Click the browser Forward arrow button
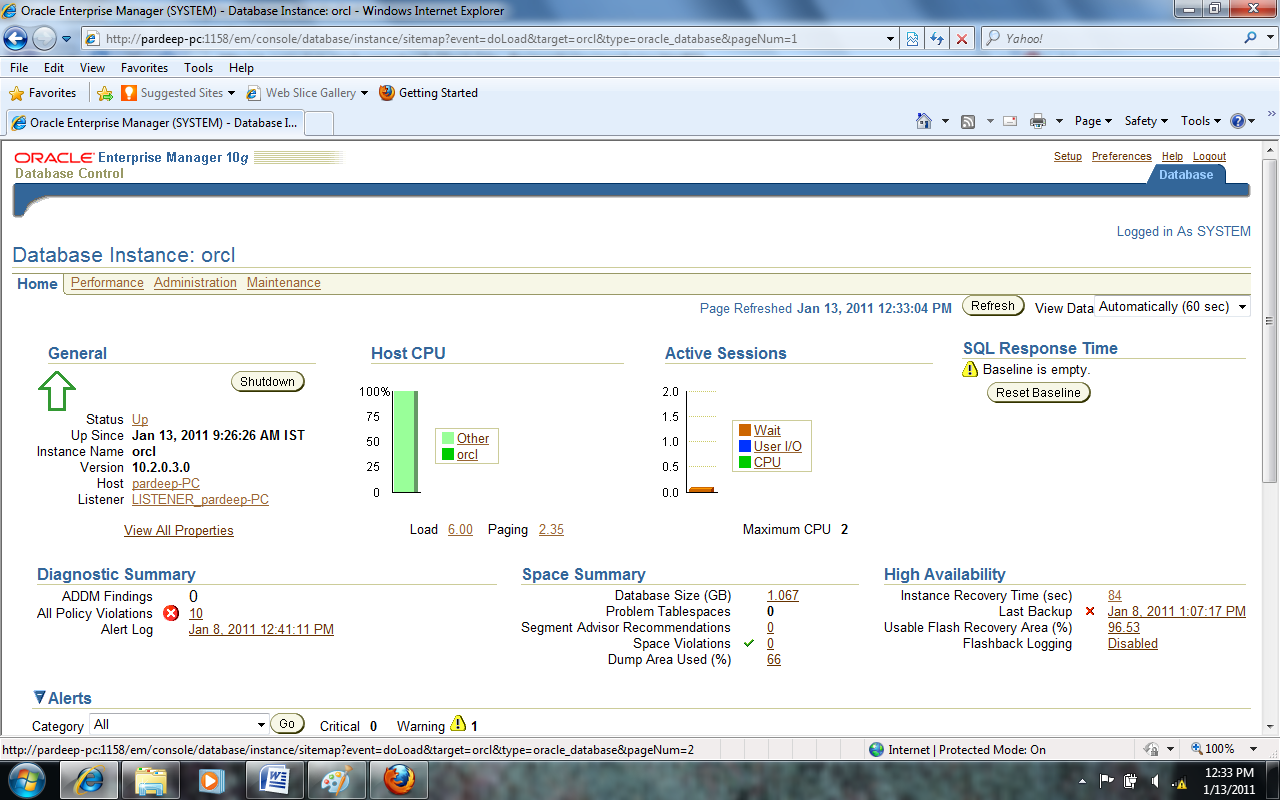The height and width of the screenshot is (800, 1280). [45, 39]
